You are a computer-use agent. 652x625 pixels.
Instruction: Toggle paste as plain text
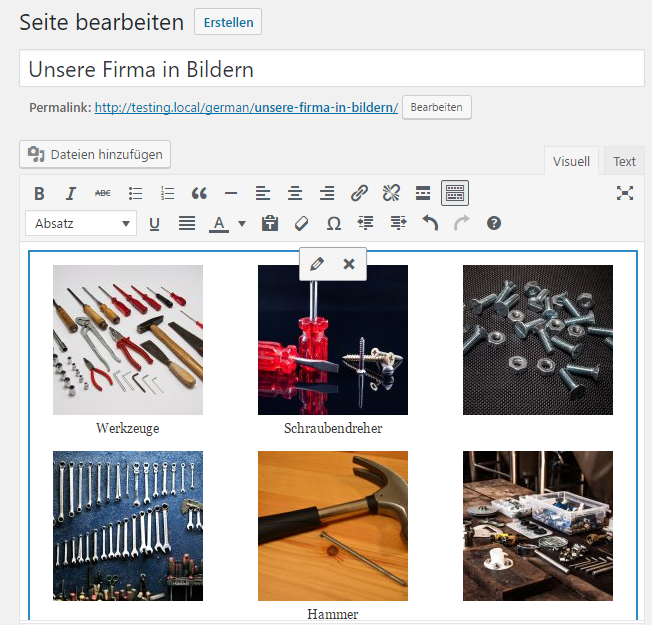(x=270, y=224)
